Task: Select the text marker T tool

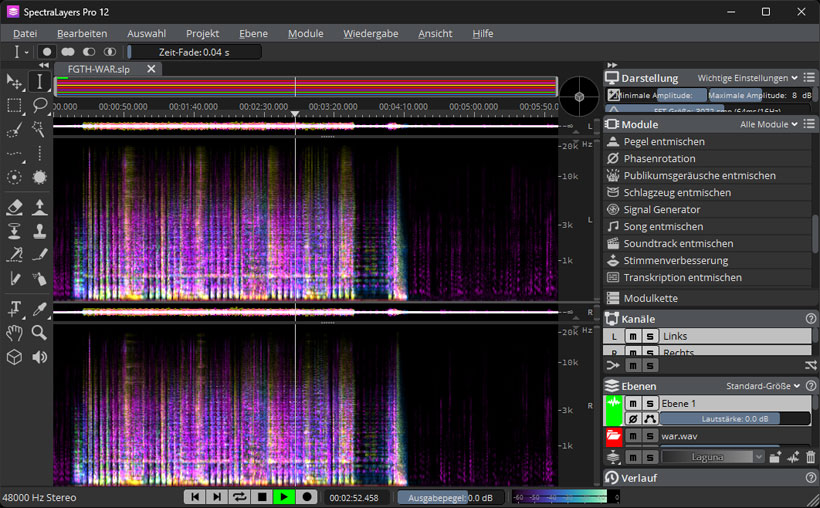Action: click(x=14, y=309)
